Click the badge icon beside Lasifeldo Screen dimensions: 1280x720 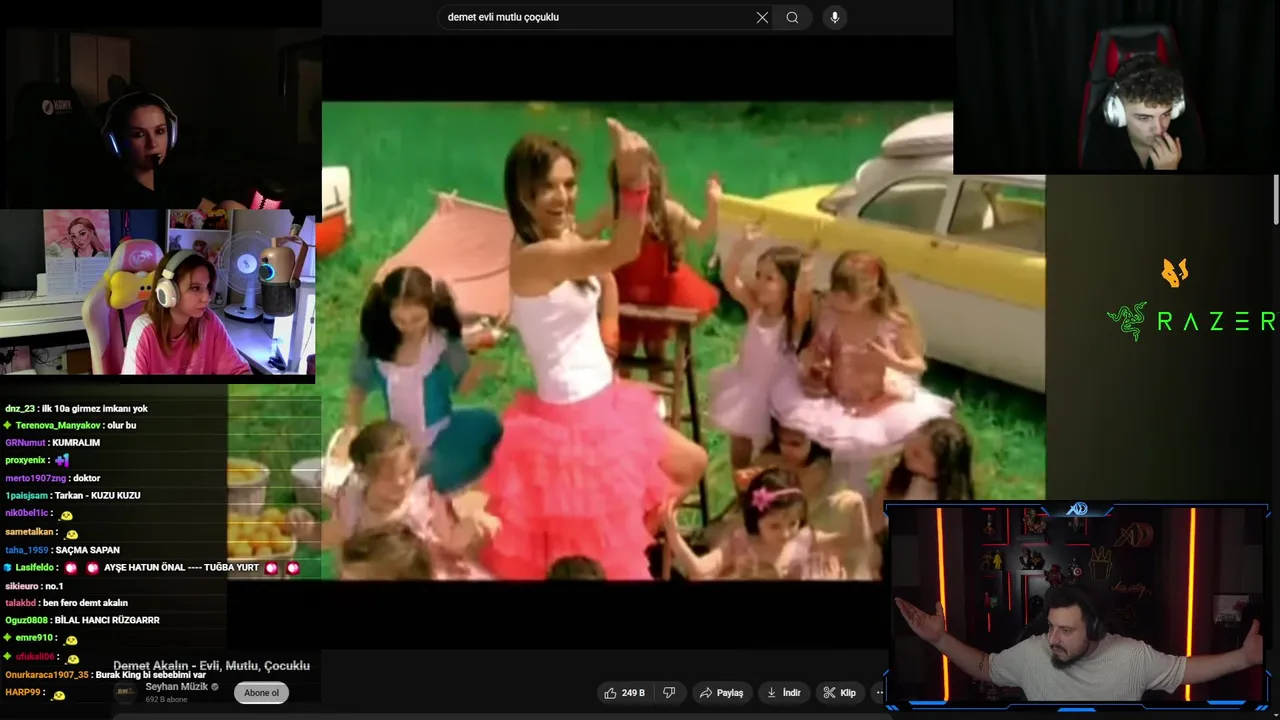[x=9, y=567]
